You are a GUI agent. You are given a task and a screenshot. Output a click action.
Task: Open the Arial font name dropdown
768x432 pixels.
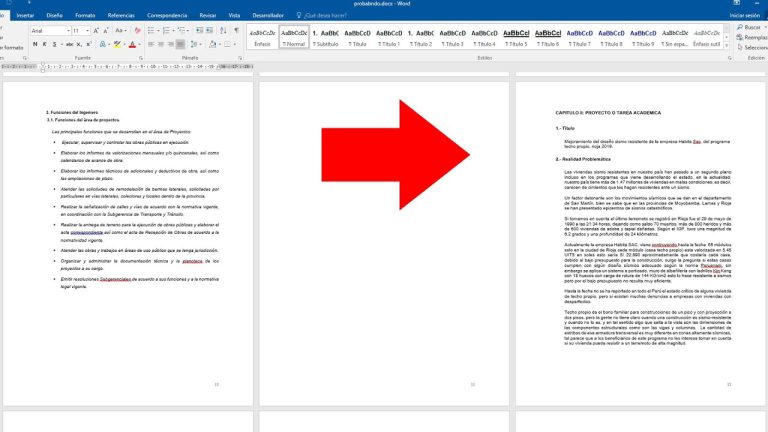pyautogui.click(x=68, y=31)
